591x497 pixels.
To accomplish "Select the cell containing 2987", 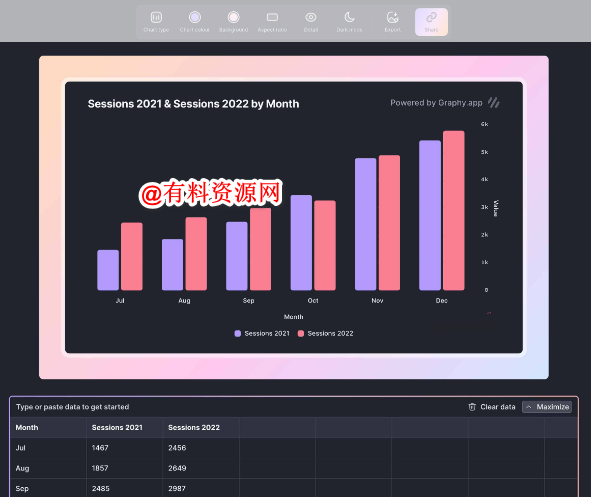I will [x=201, y=488].
